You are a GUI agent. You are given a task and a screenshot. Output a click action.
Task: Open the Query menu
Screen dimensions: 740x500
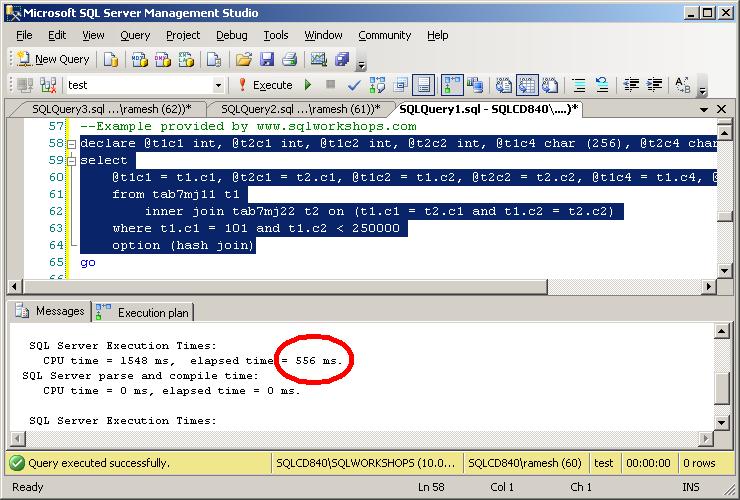[135, 35]
